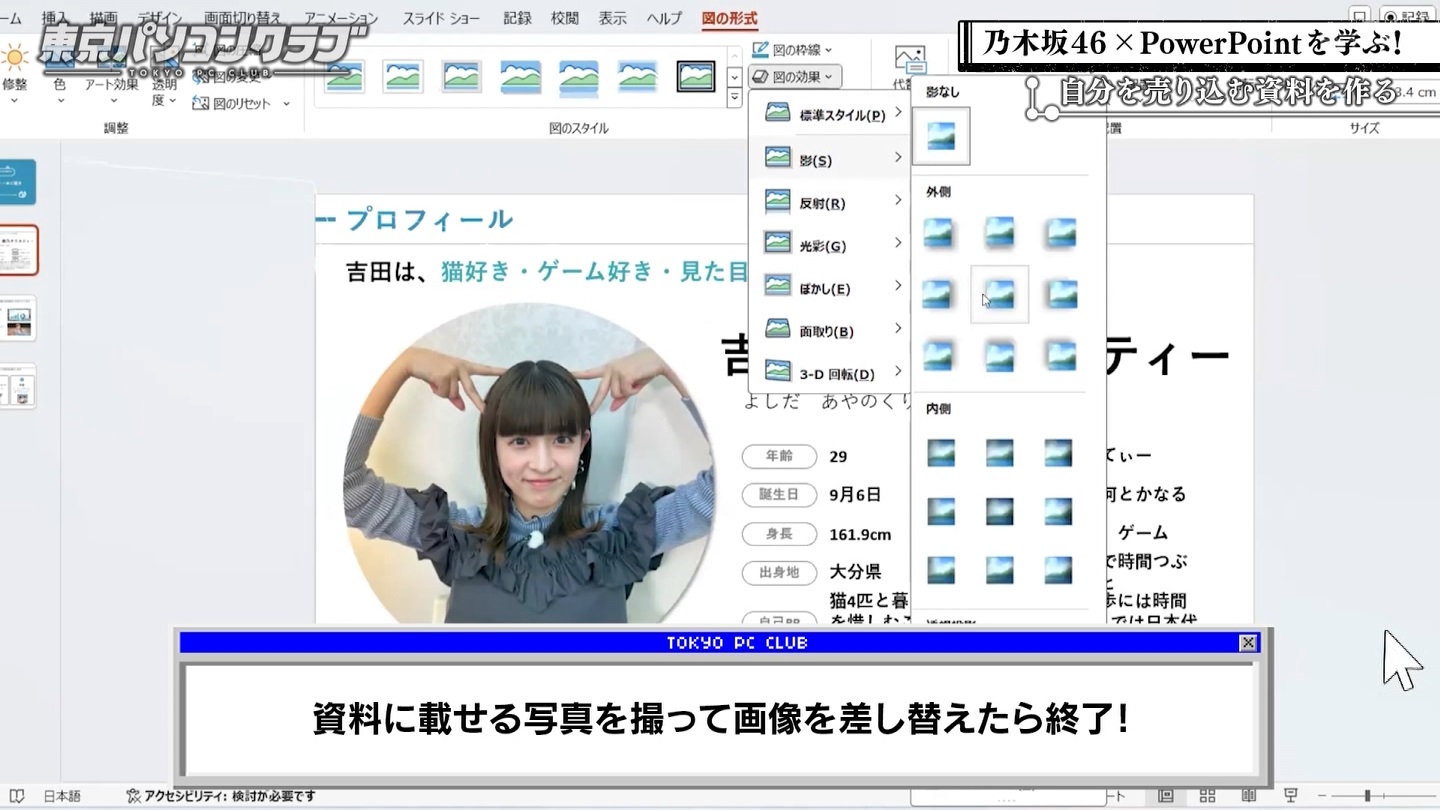1440x810 pixels.
Task: Open the 表示 view tab
Action: coord(612,18)
